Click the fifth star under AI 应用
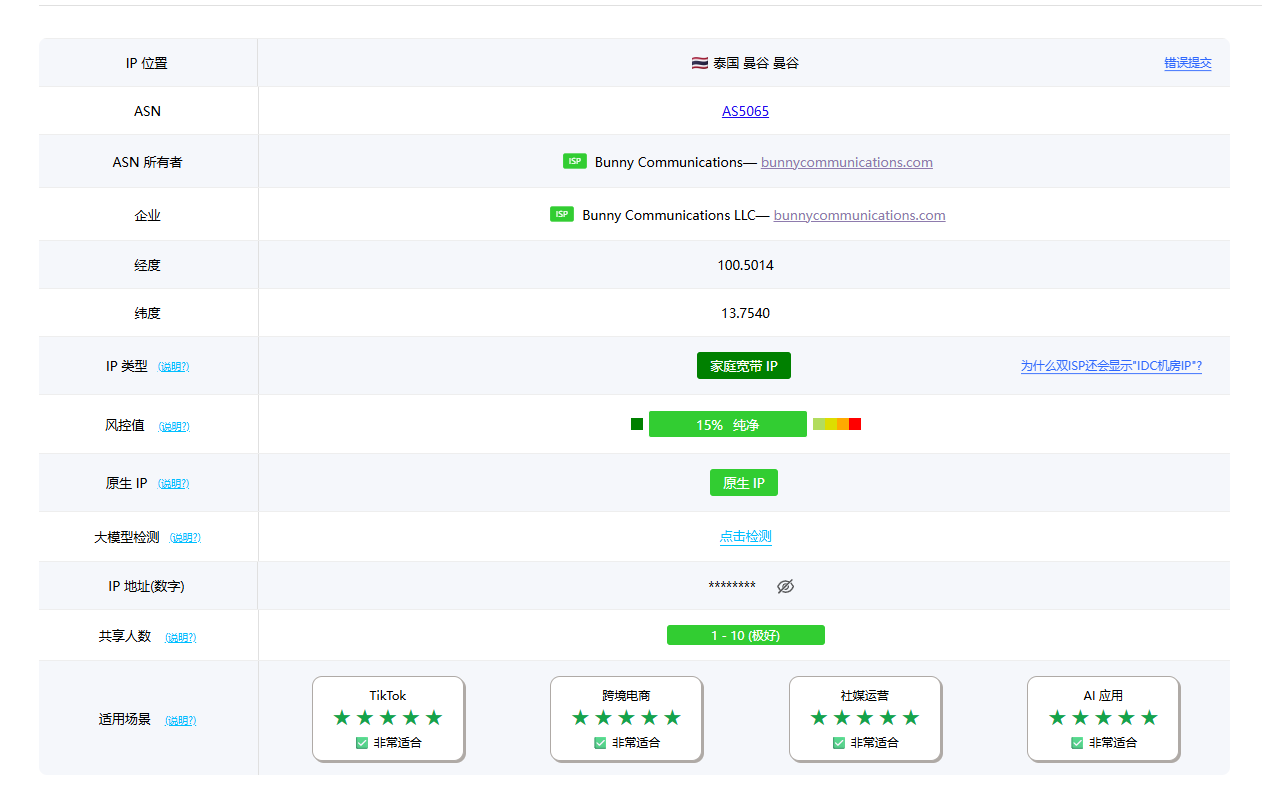The height and width of the screenshot is (788, 1262). [1149, 717]
